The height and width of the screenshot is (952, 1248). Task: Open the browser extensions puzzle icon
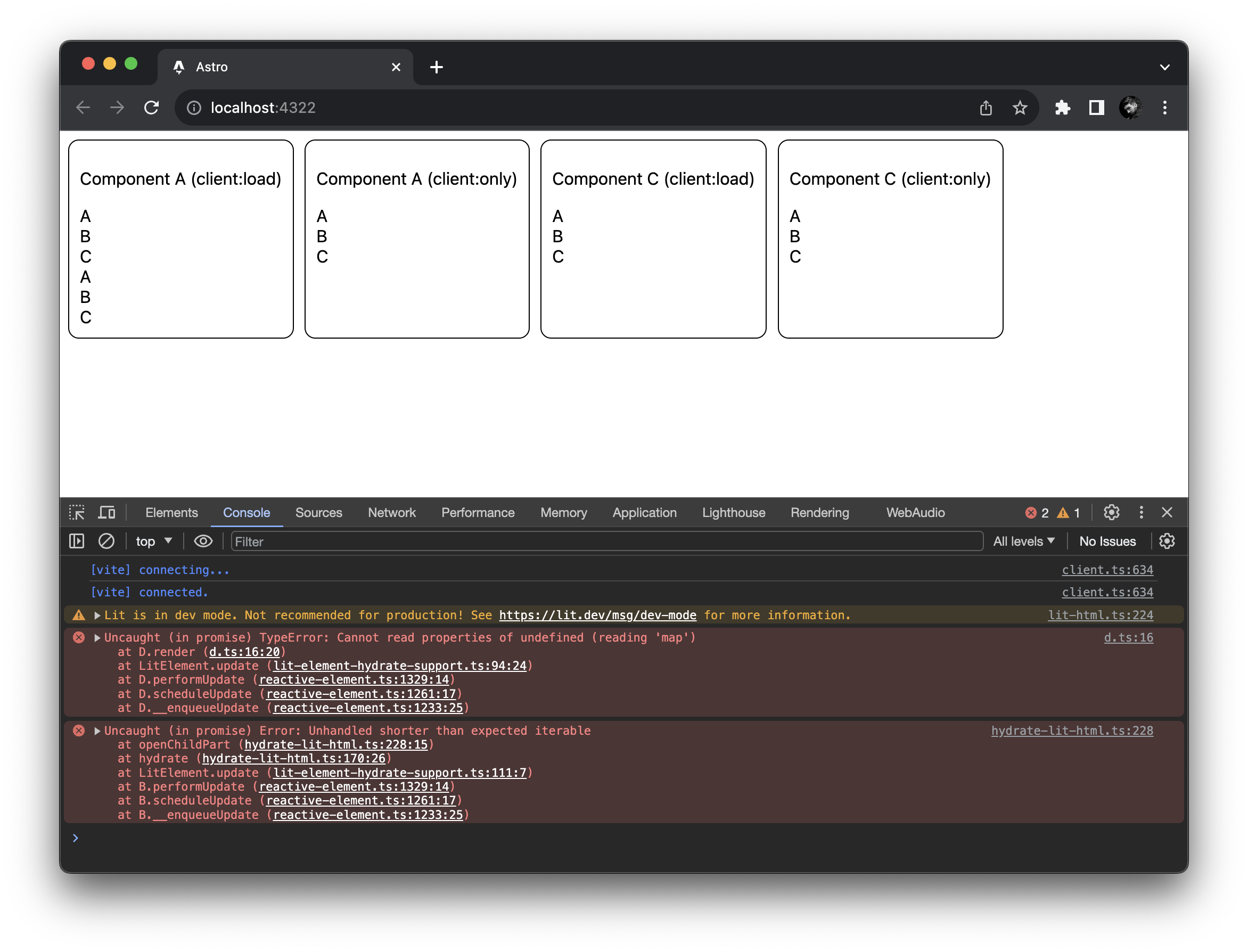point(1062,108)
